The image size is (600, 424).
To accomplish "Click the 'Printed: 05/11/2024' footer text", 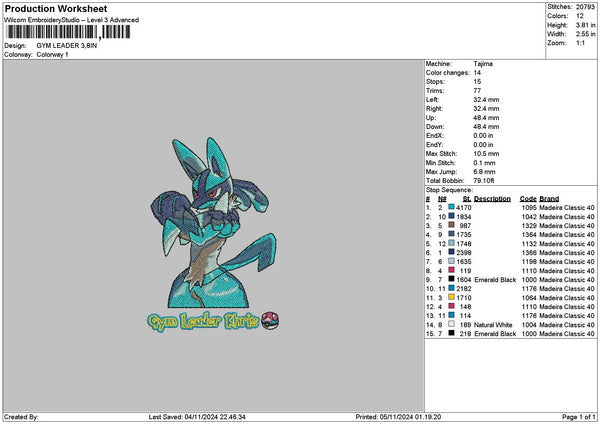I will pos(398,417).
